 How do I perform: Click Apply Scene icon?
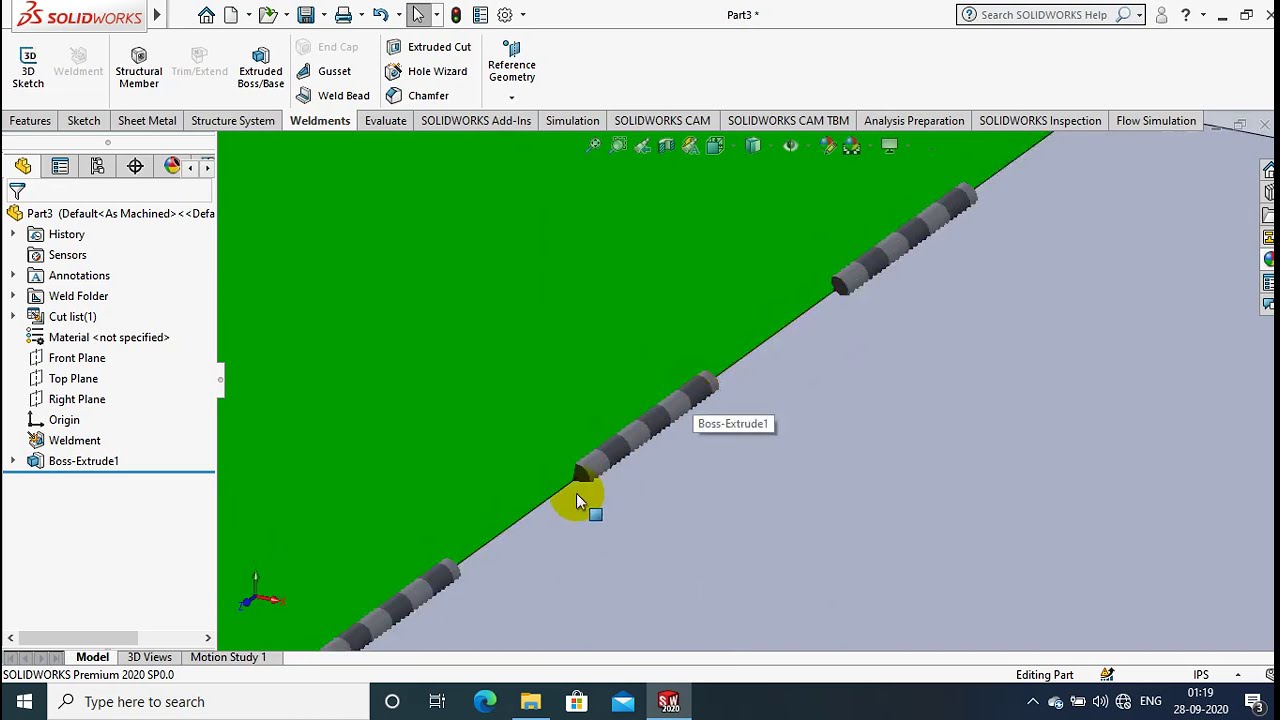852,146
